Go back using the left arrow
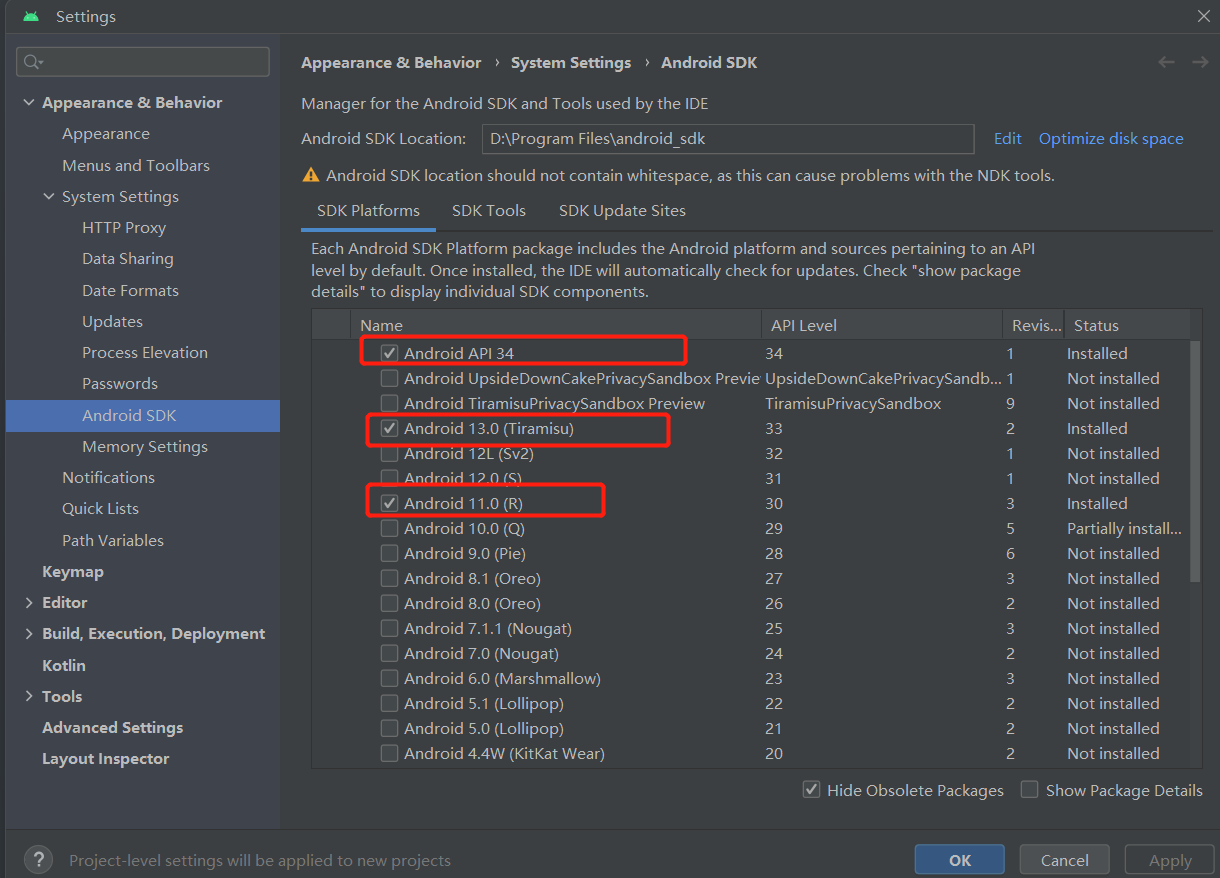This screenshot has width=1220, height=878. pos(1166,62)
